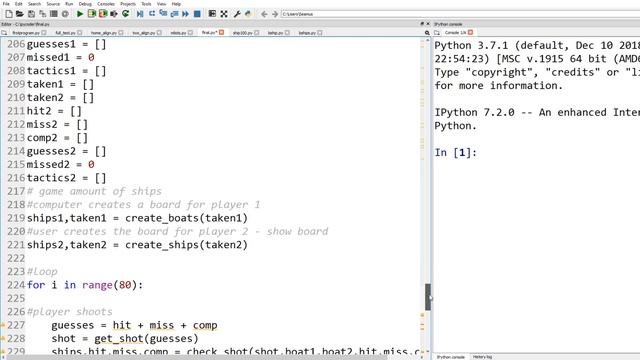Image resolution: width=640 pixels, height=360 pixels.
Task: Open the print list icon in toolbar
Action: point(53,14)
